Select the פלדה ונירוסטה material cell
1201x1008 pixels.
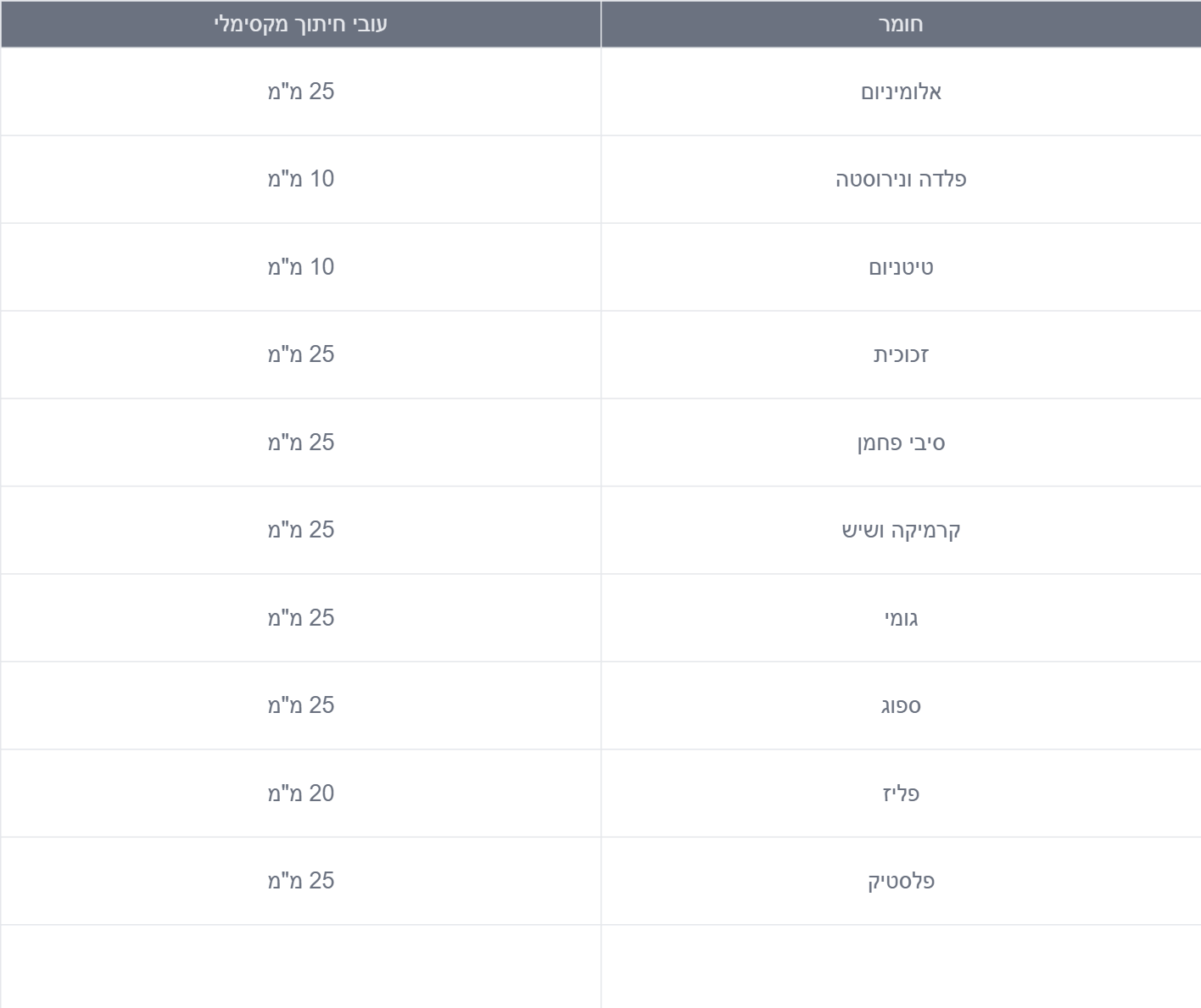[x=901, y=179]
